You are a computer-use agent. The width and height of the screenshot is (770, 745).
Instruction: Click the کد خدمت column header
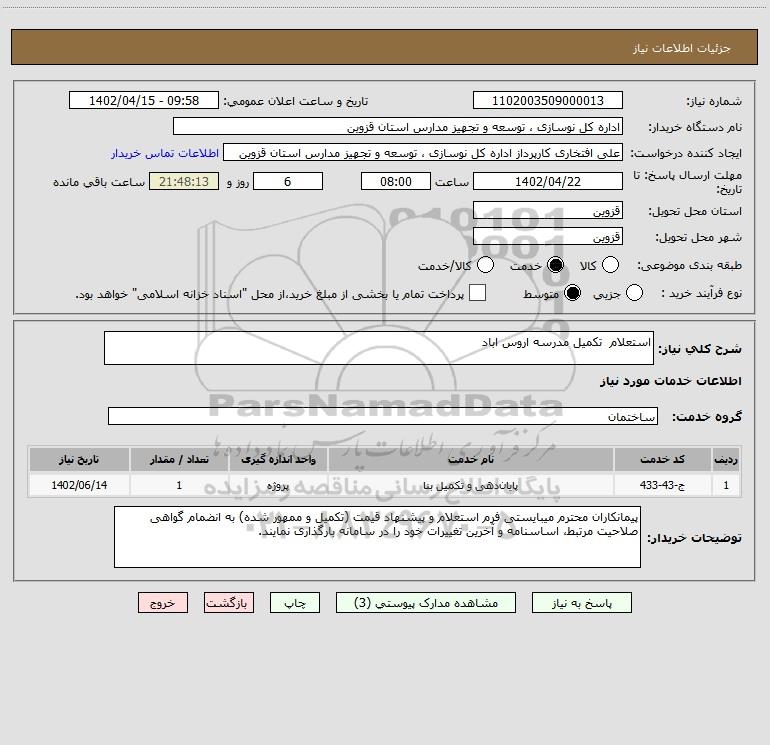coord(662,460)
